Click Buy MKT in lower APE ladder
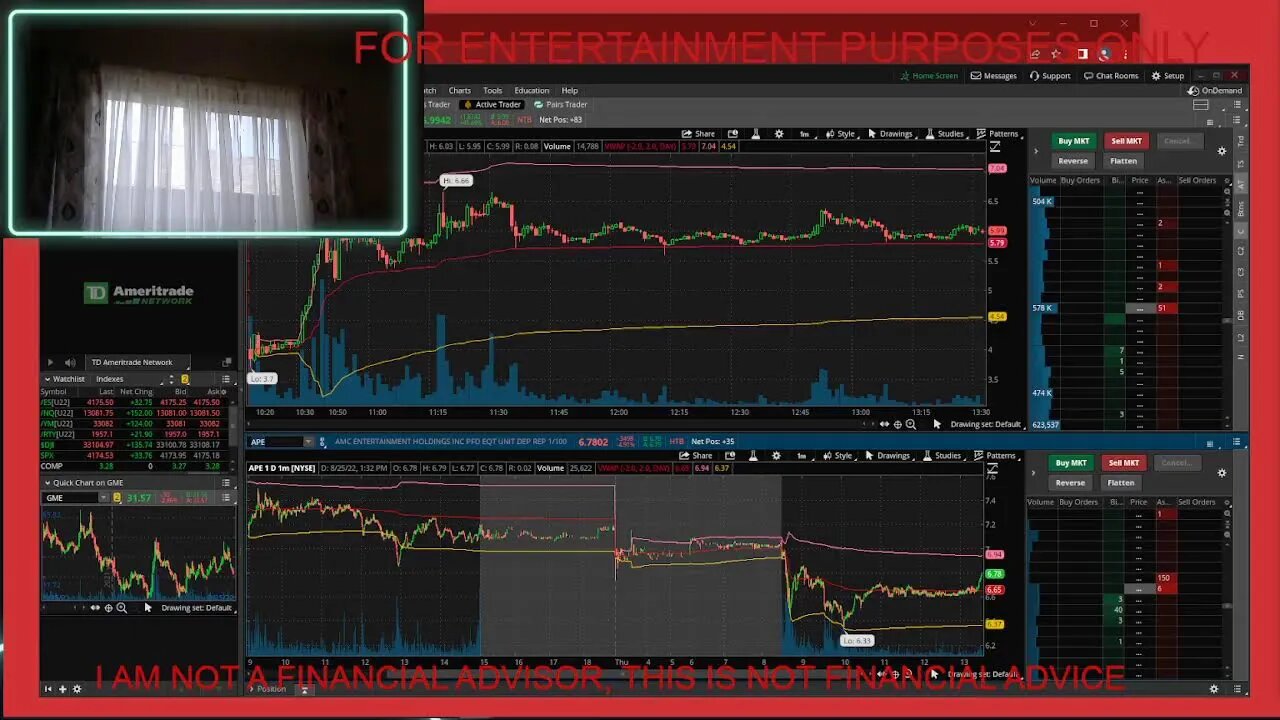 click(x=1071, y=463)
